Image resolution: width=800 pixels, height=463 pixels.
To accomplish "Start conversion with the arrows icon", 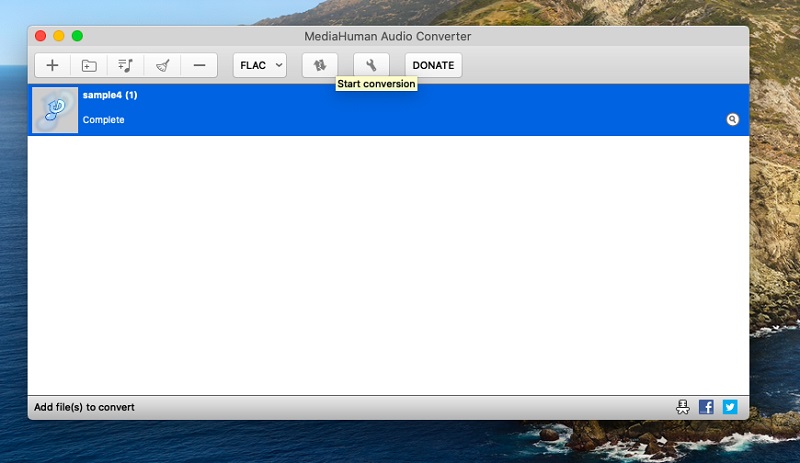I will point(320,65).
